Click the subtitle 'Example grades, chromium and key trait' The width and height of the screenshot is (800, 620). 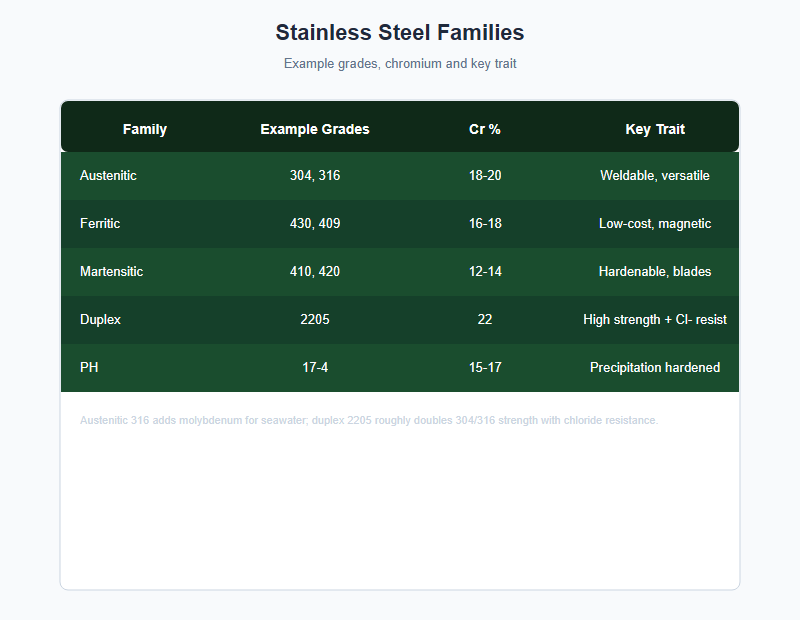coord(400,64)
